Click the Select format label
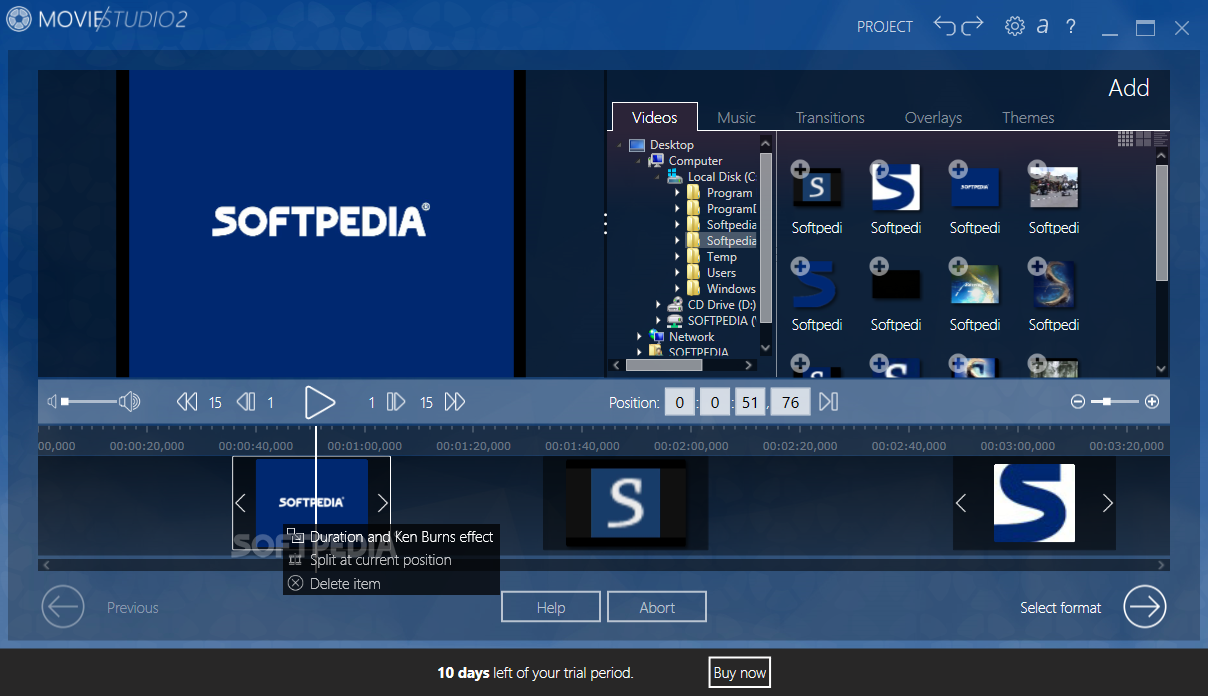Screen dimensions: 1208x696 [x=1060, y=608]
